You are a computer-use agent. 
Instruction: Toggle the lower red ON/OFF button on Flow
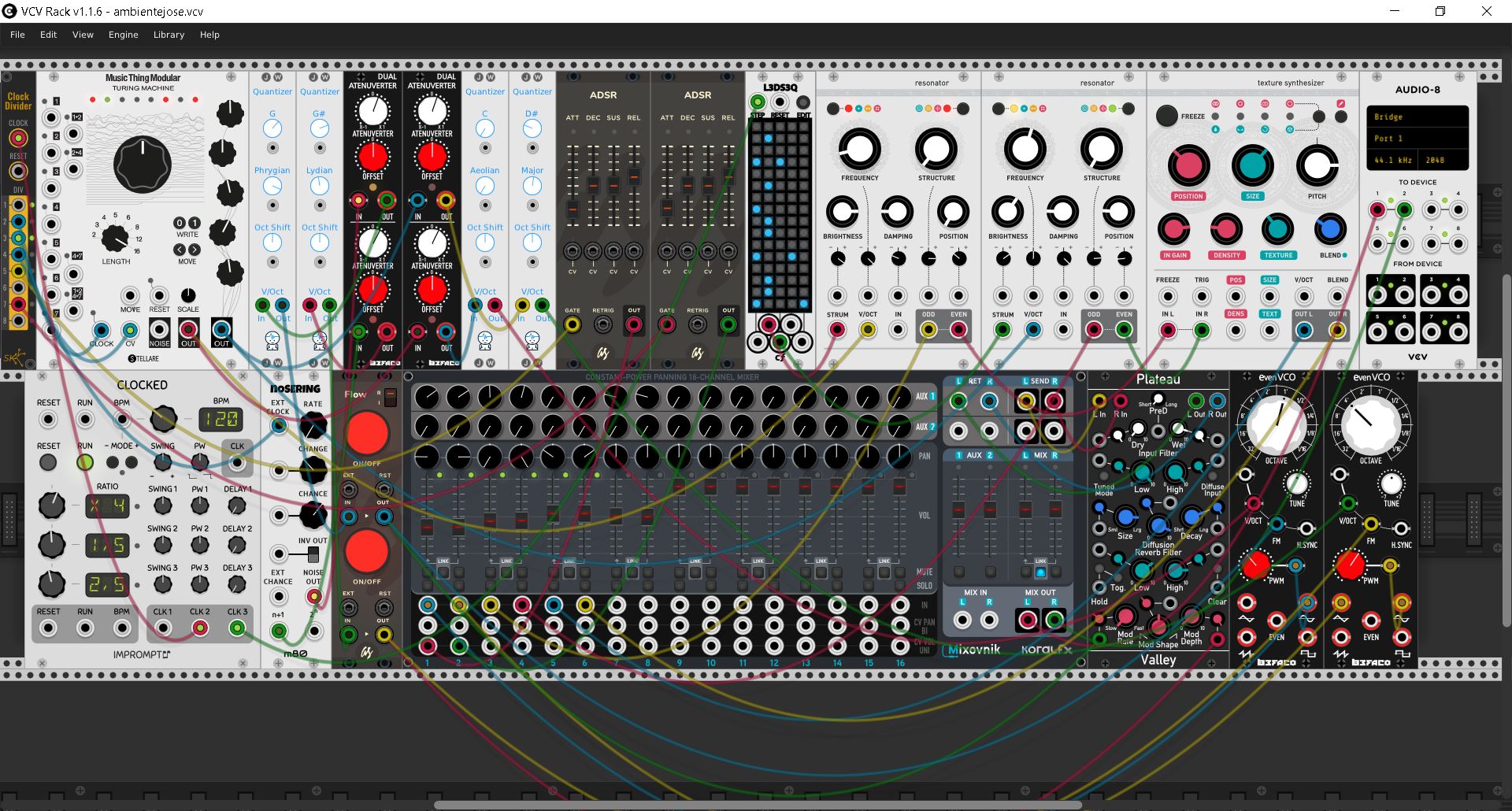[x=367, y=551]
